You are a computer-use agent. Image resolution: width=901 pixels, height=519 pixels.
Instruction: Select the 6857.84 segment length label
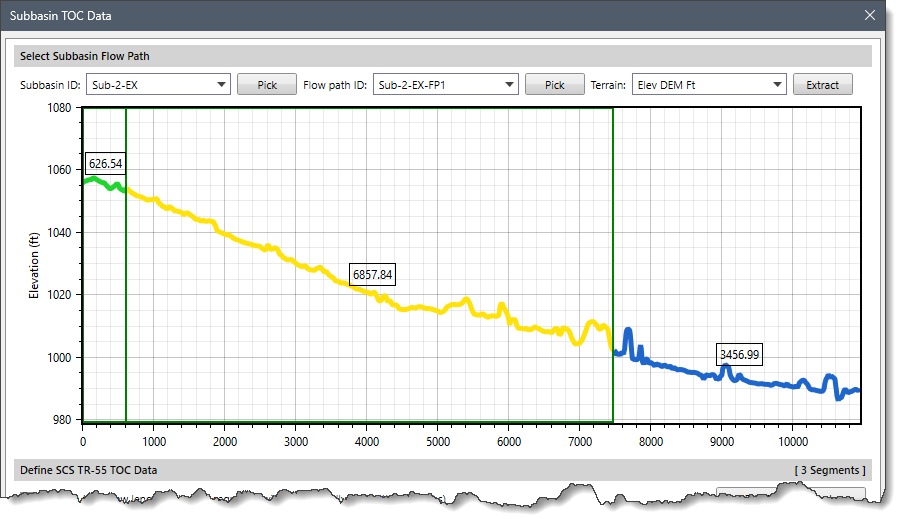point(372,274)
